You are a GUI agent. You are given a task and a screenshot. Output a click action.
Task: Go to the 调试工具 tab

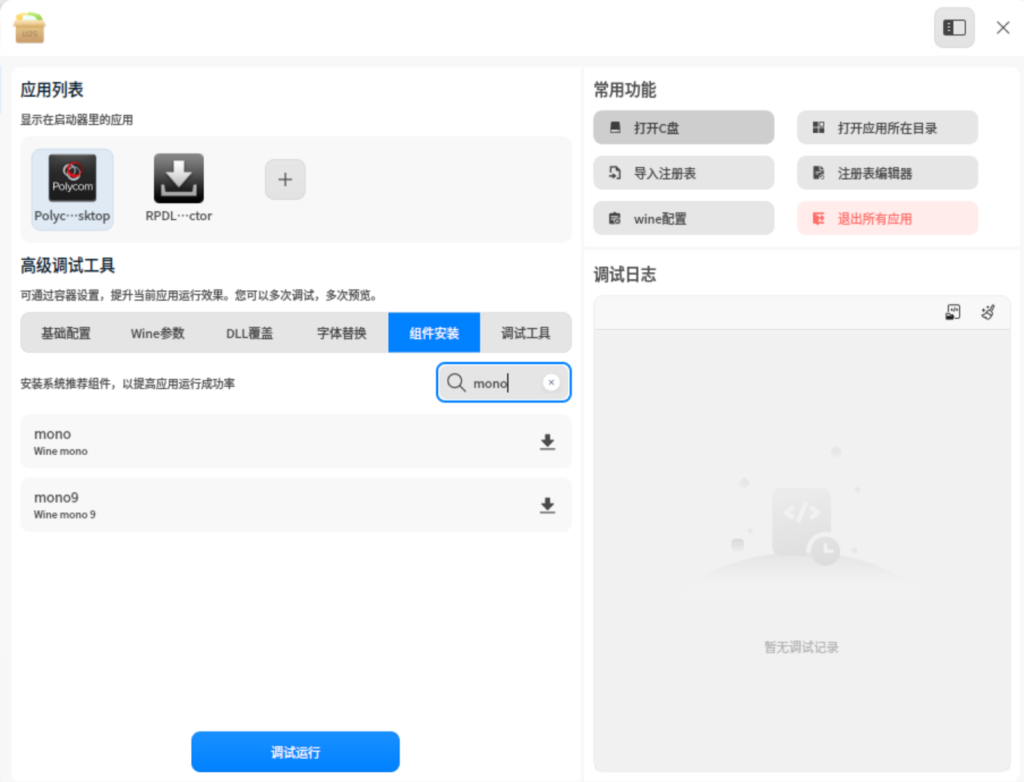(x=526, y=333)
